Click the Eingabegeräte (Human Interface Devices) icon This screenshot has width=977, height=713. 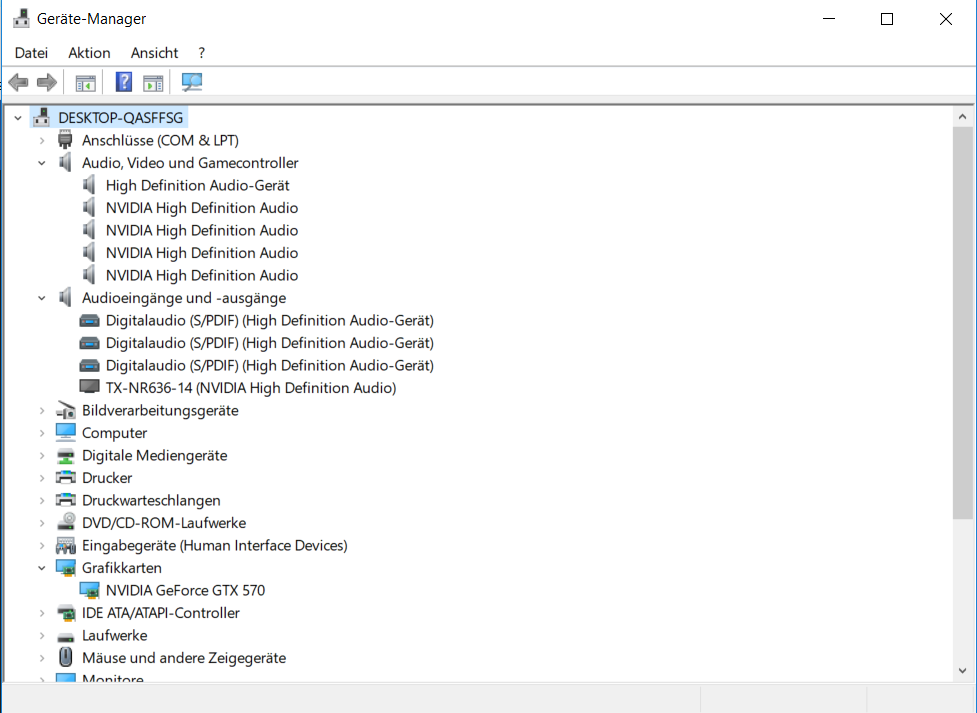pos(65,545)
